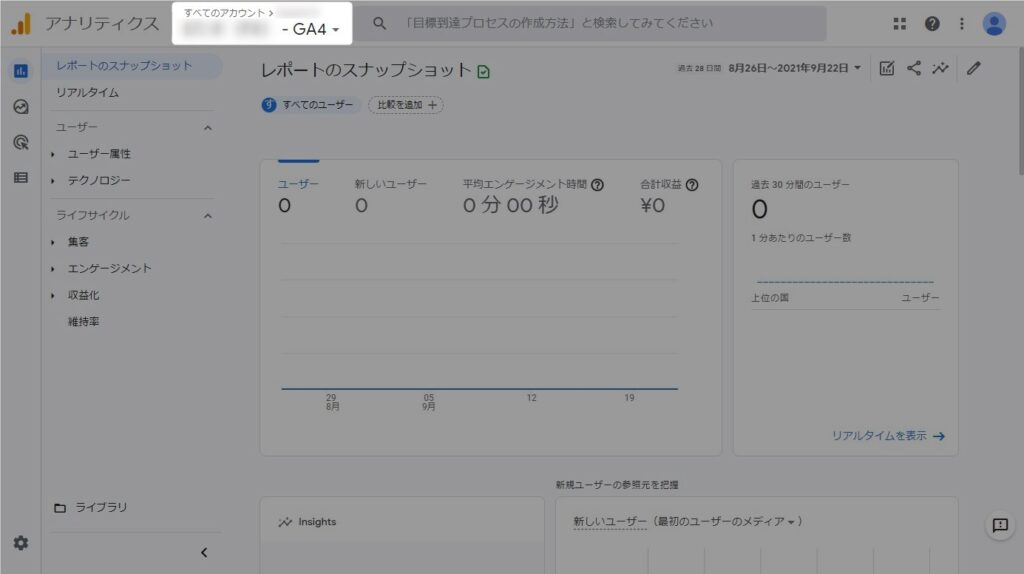1024x574 pixels.
Task: Click the pencil icon to customize report
Action: tap(974, 68)
